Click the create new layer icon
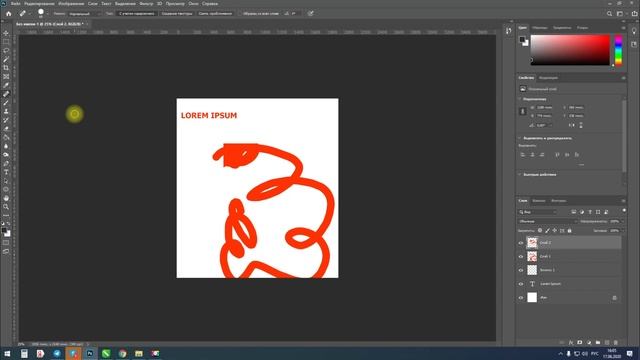 point(607,342)
